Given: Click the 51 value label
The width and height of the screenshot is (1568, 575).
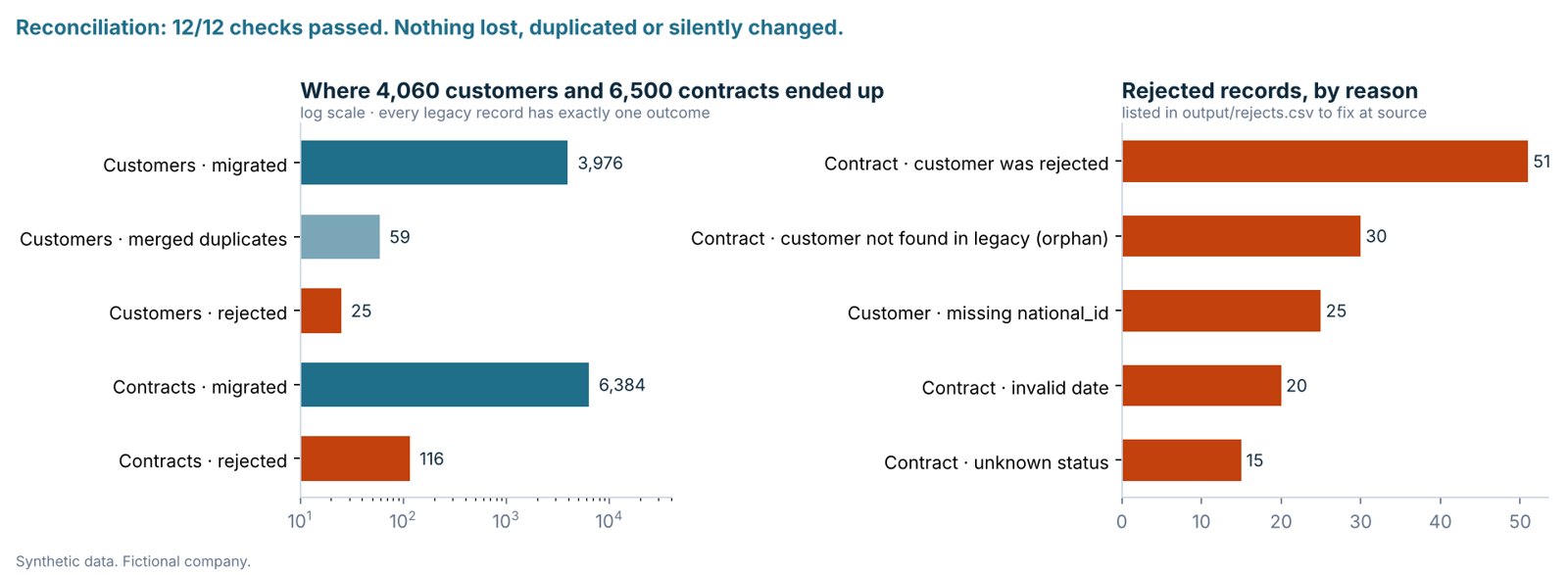Looking at the screenshot, I should click(x=1542, y=162).
